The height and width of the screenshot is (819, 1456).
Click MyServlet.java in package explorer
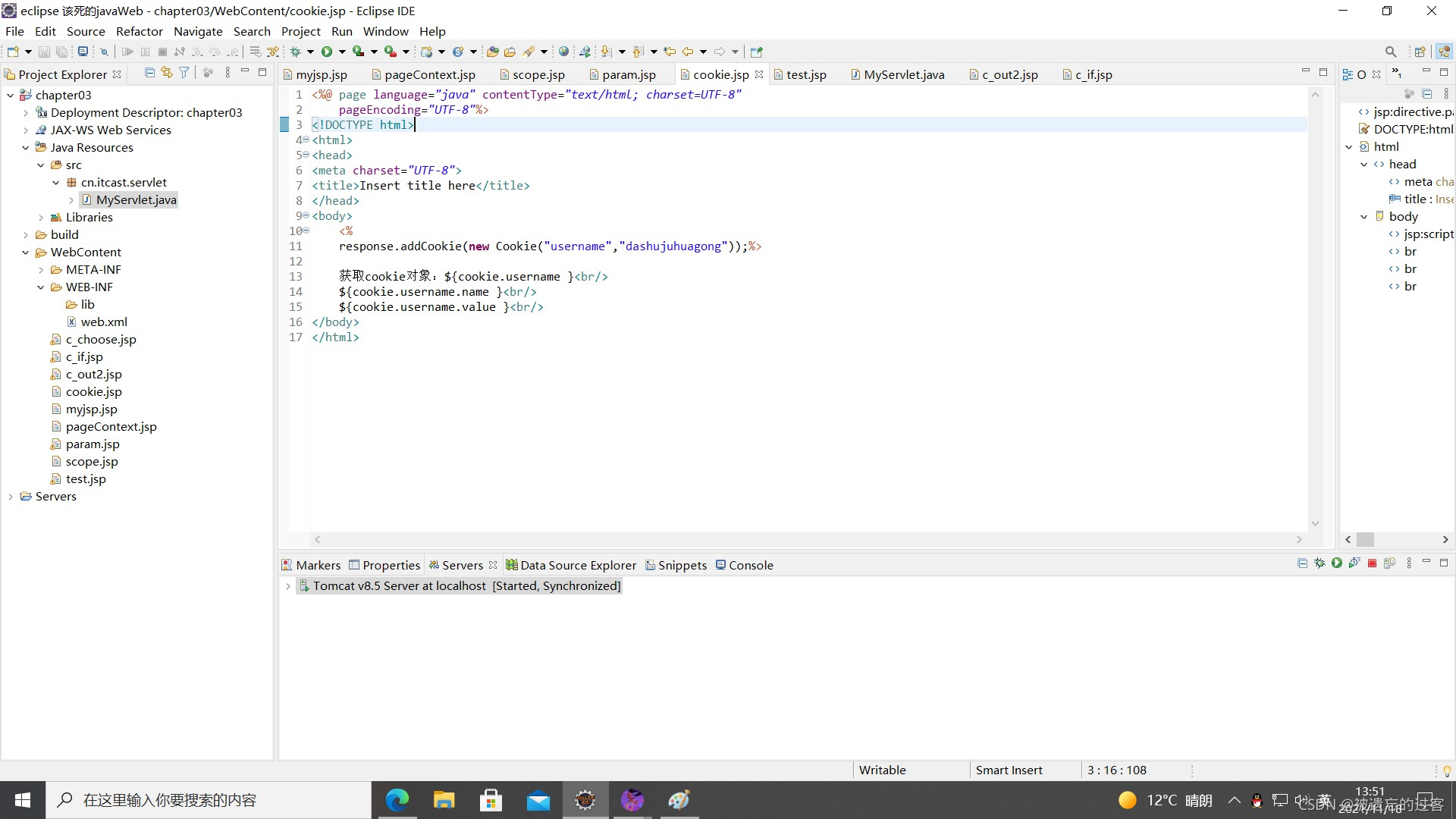pyautogui.click(x=136, y=199)
